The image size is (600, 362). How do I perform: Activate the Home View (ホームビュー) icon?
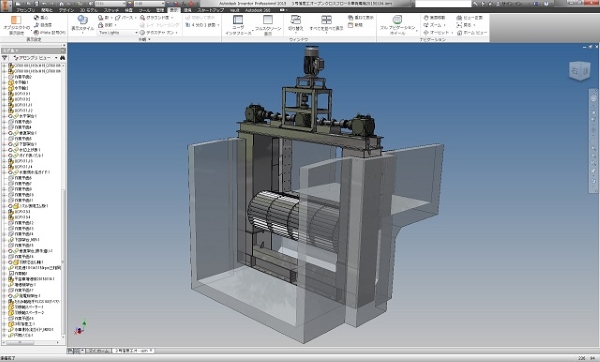(x=472, y=33)
